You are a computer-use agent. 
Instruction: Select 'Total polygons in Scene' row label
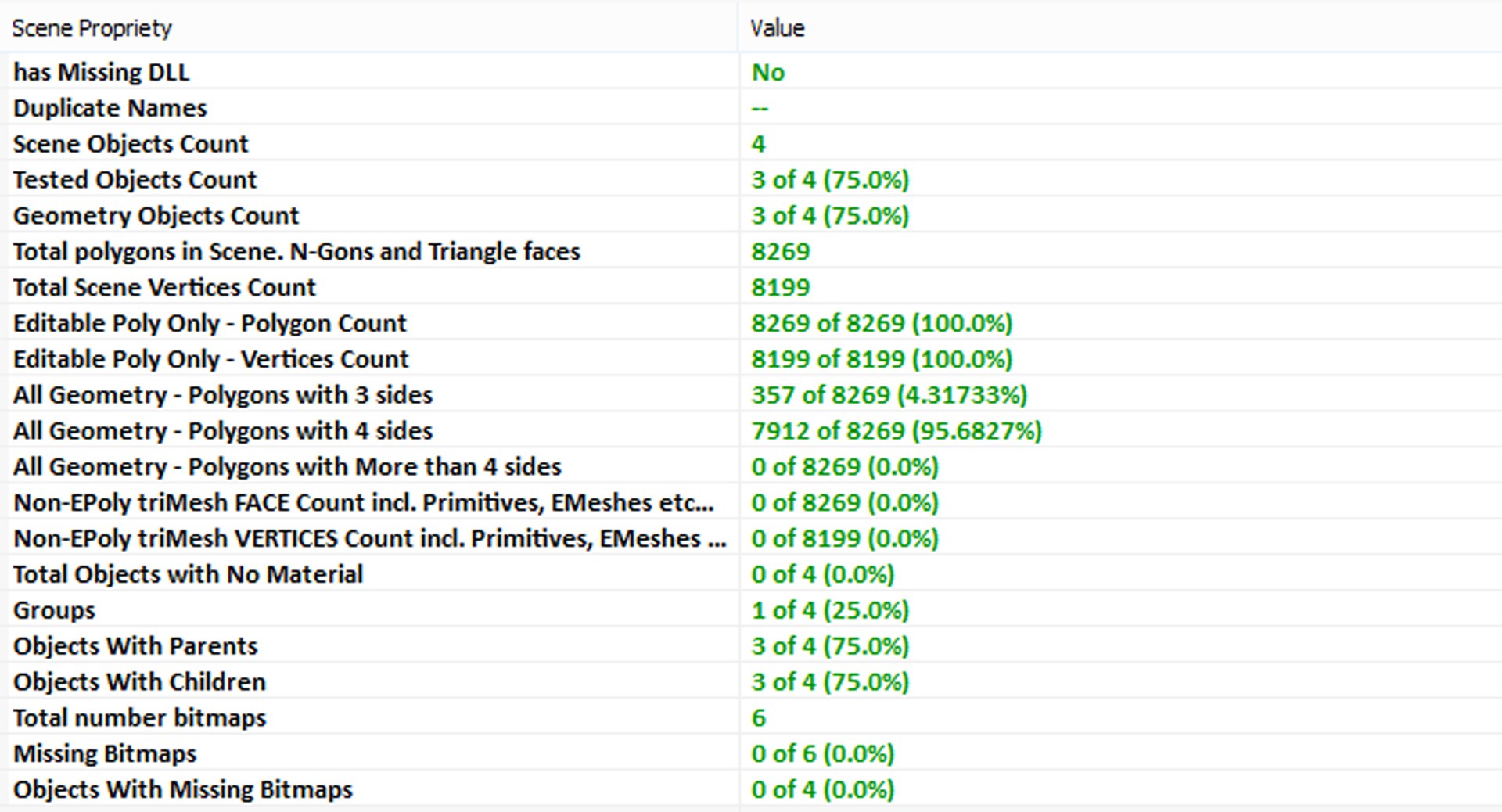tap(296, 252)
